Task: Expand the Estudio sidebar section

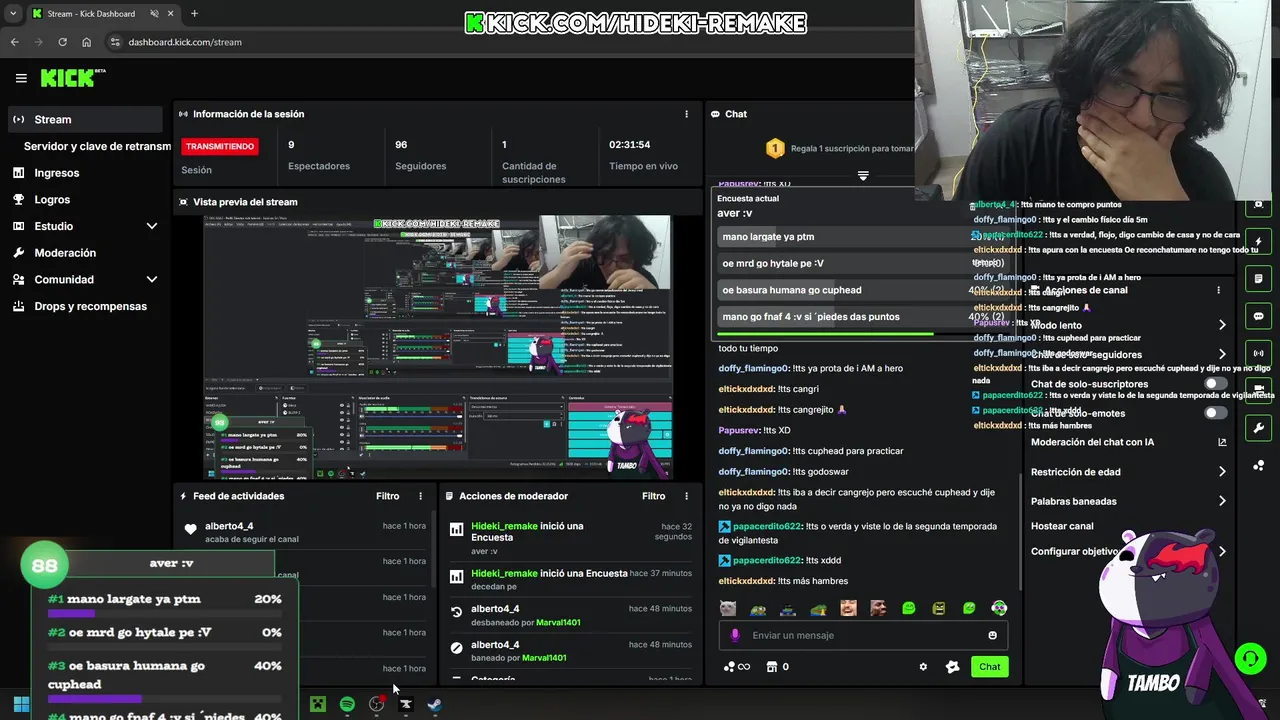Action: click(x=152, y=226)
